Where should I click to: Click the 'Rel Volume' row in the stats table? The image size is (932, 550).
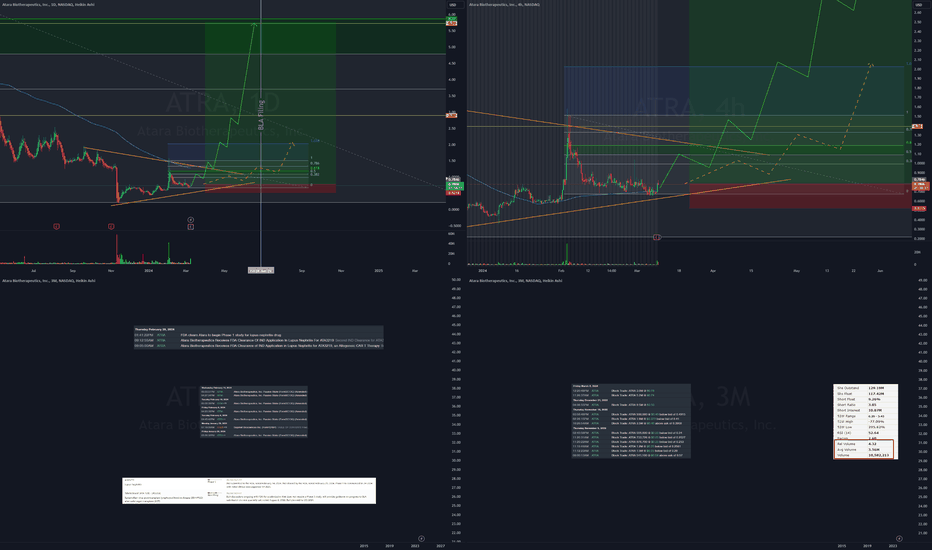865,444
